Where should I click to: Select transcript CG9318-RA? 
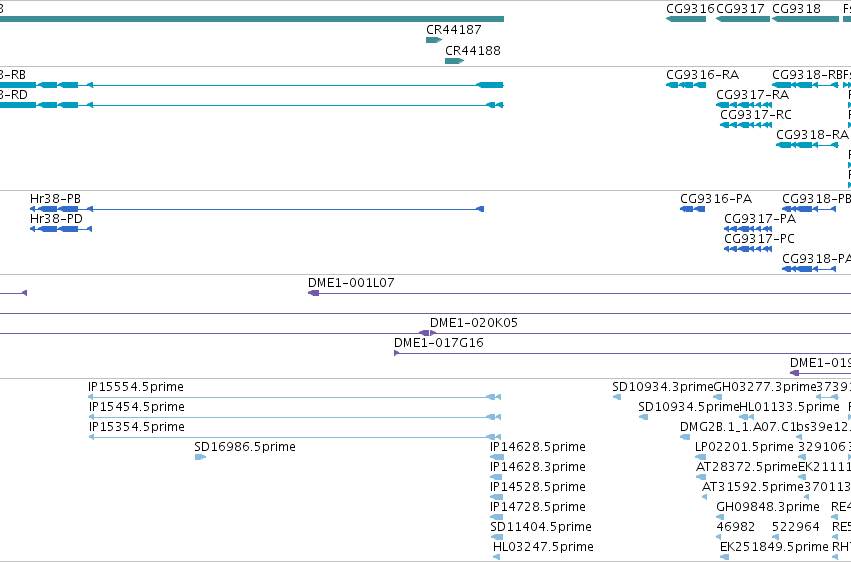point(808,145)
